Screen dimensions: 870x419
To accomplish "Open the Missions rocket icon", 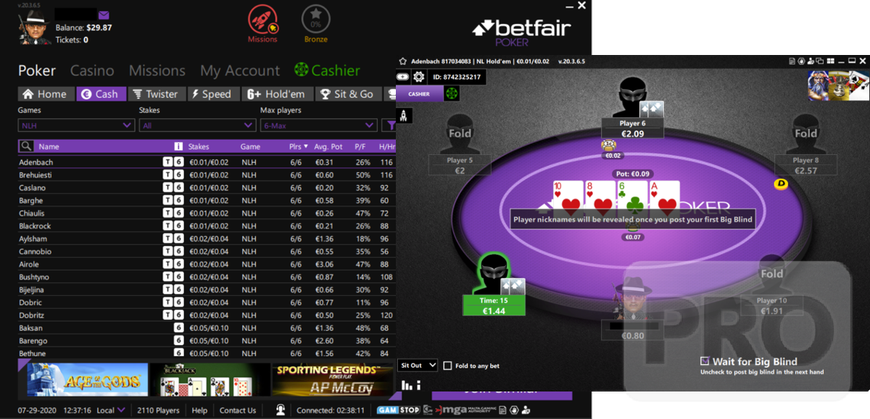I will [x=262, y=19].
